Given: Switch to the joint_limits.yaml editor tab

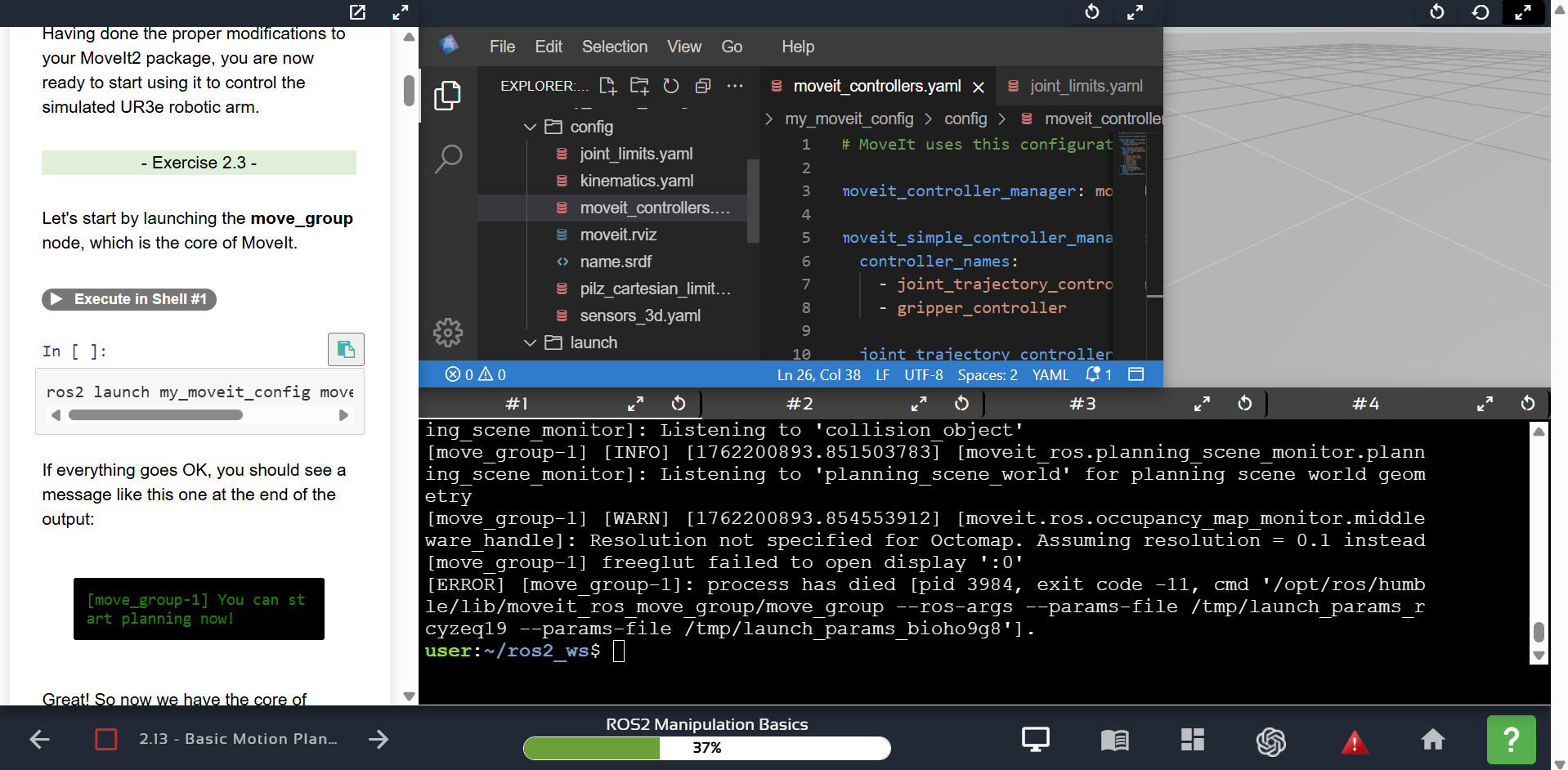Looking at the screenshot, I should [x=1085, y=86].
